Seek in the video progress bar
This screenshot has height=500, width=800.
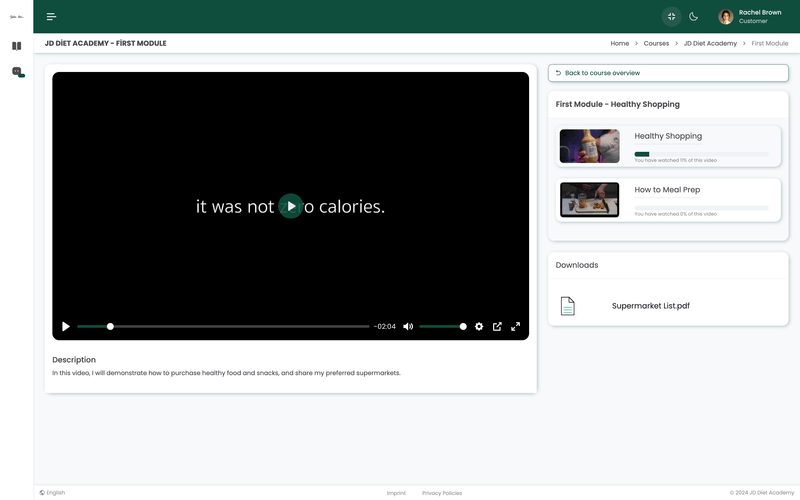pyautogui.click(x=223, y=327)
